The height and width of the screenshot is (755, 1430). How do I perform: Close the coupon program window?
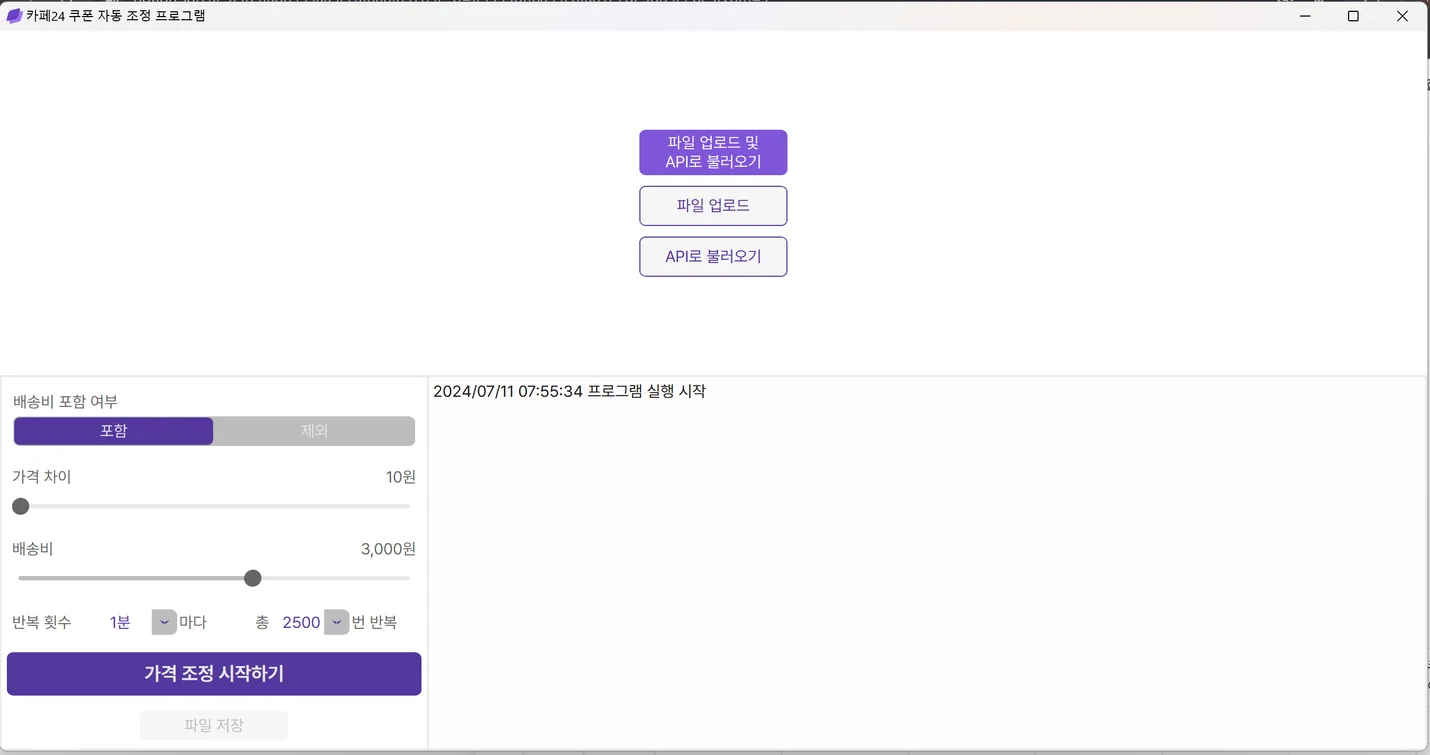click(1402, 16)
